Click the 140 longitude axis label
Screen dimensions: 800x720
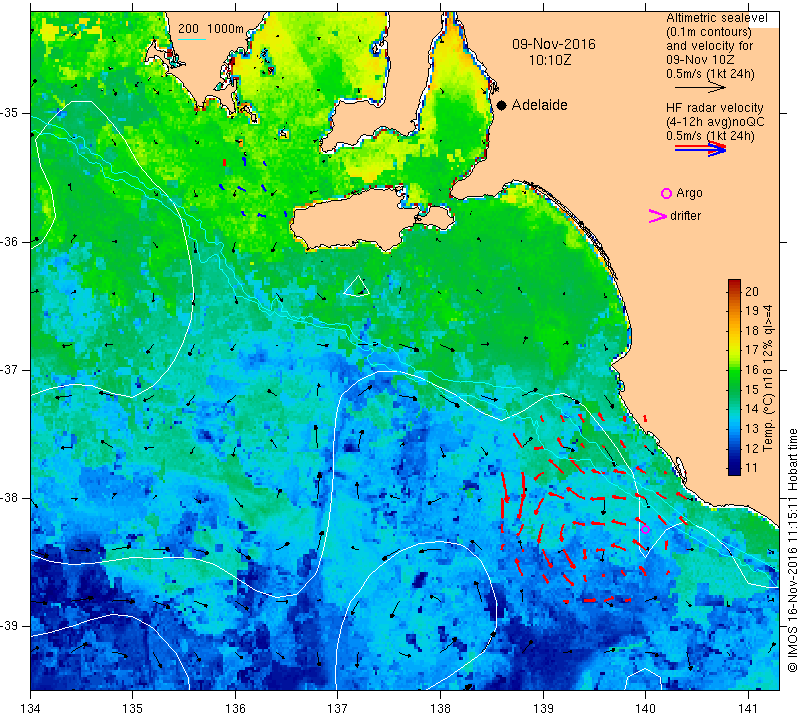[x=645, y=709]
